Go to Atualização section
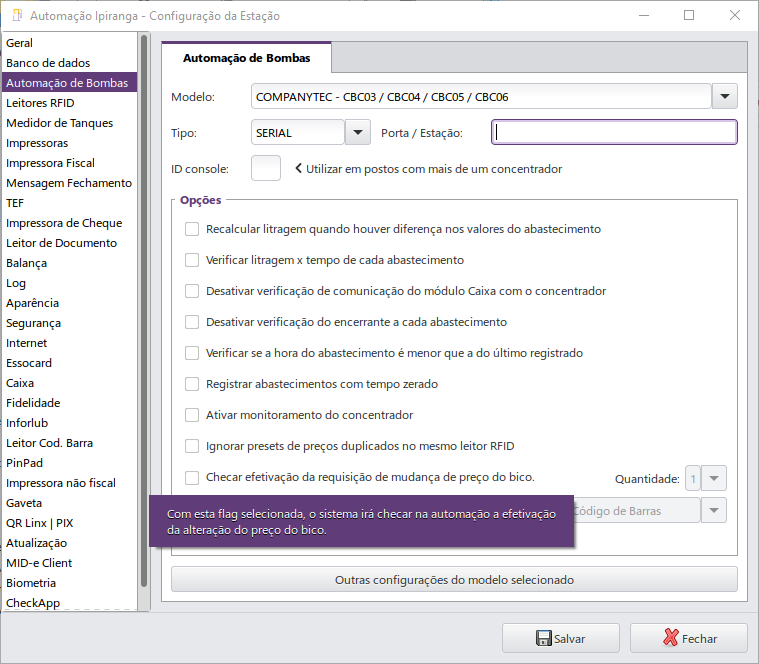Screen dimensions: 759x664 tap(70, 543)
